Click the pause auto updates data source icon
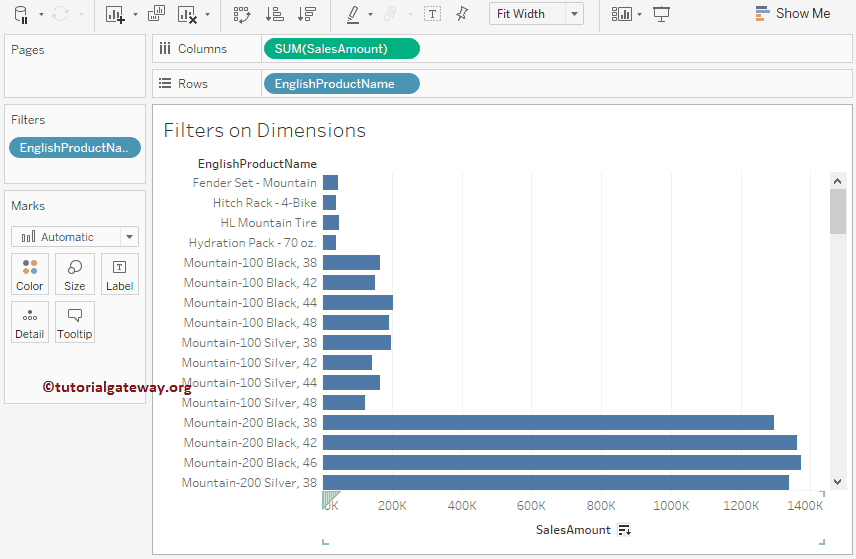 [x=21, y=14]
